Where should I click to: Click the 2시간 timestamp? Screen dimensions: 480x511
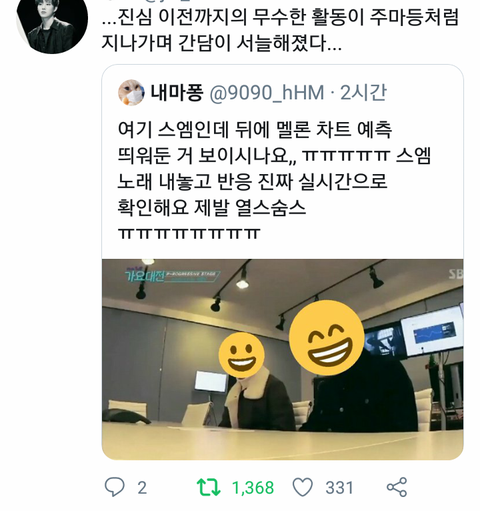pos(363,93)
